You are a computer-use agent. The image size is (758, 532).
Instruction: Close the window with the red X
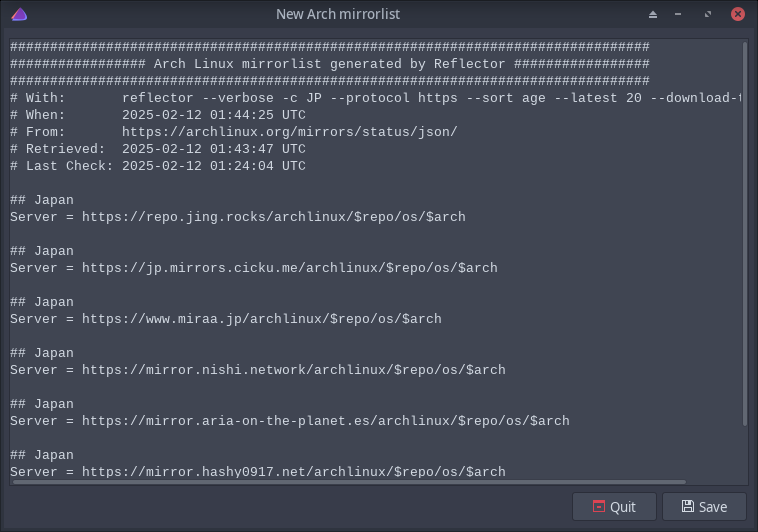coord(738,15)
